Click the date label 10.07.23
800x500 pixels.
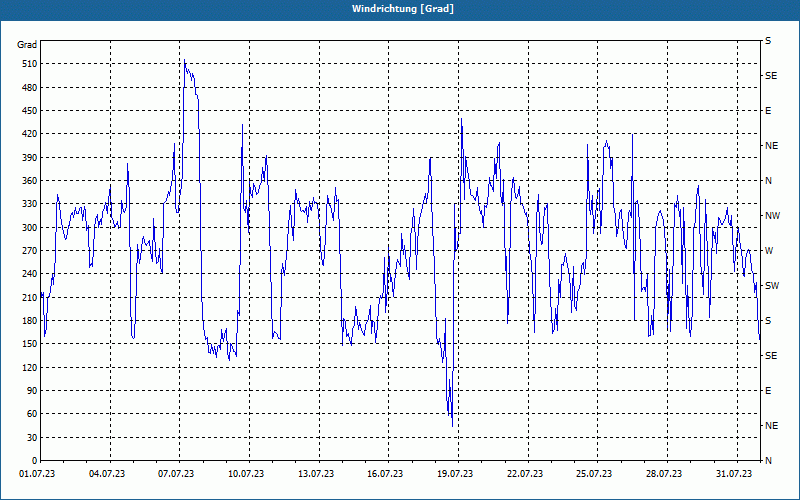(246, 474)
